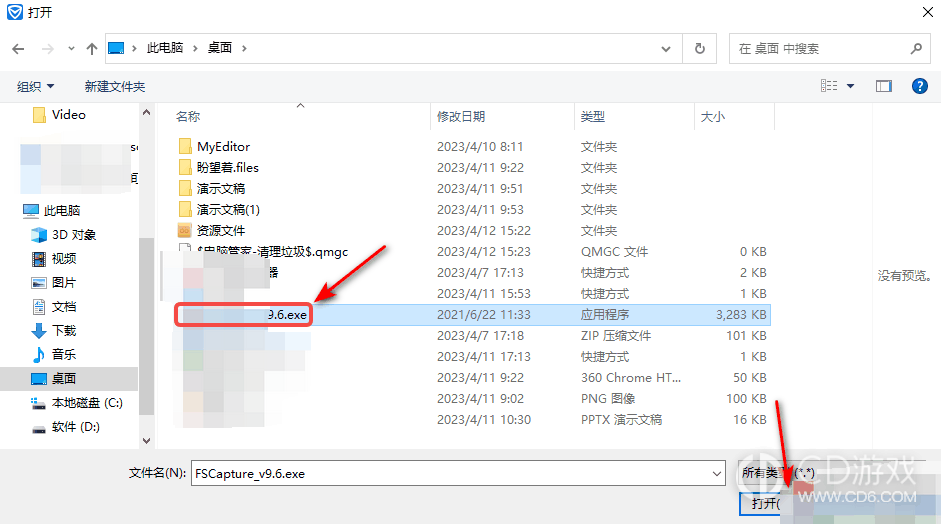This screenshot has height=524, width=941.
Task: Click the forward navigation arrow
Action: [48, 49]
